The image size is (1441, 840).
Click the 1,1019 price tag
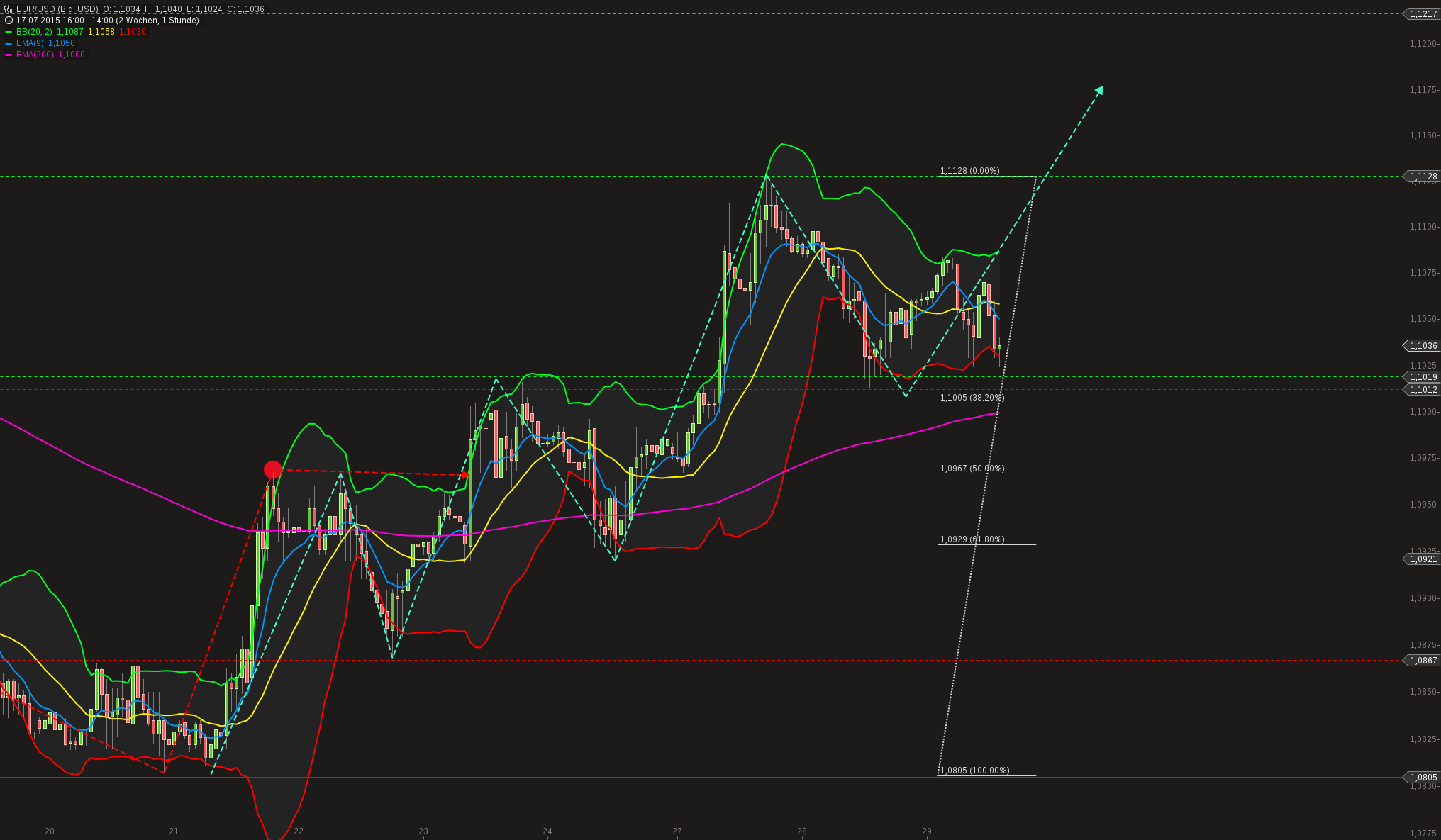(x=1422, y=377)
